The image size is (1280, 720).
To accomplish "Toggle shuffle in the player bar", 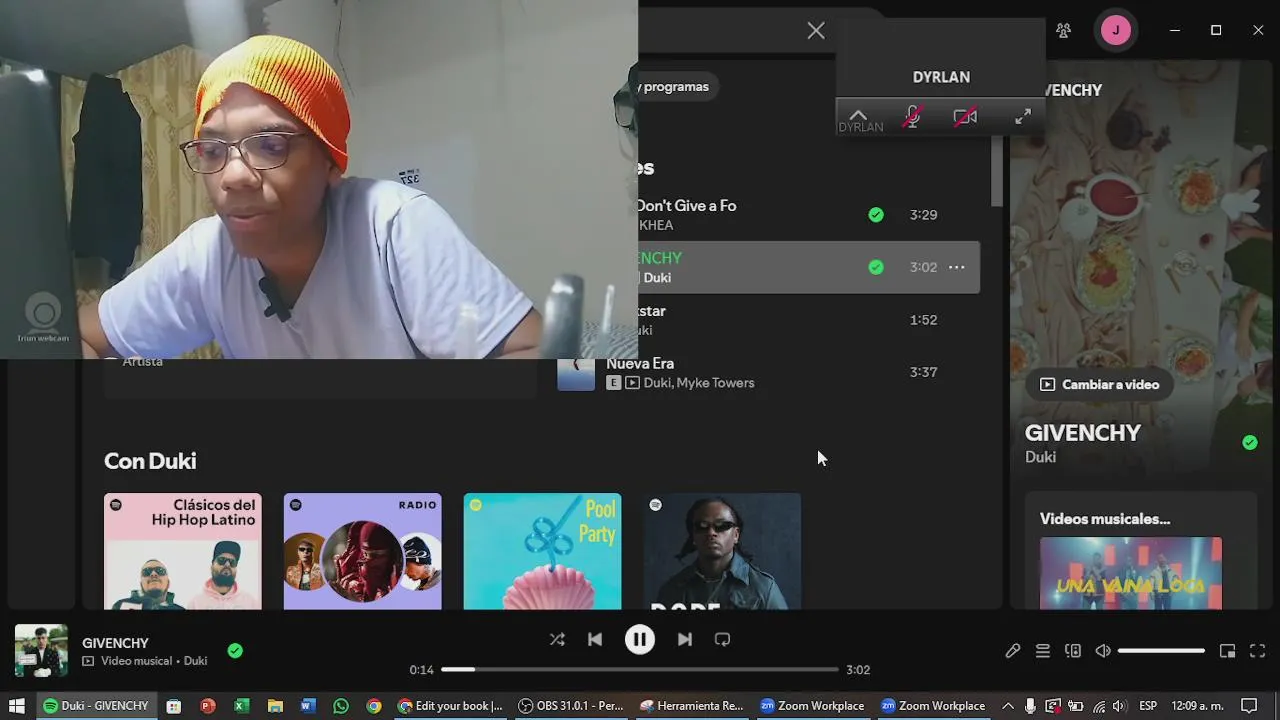I will (557, 639).
